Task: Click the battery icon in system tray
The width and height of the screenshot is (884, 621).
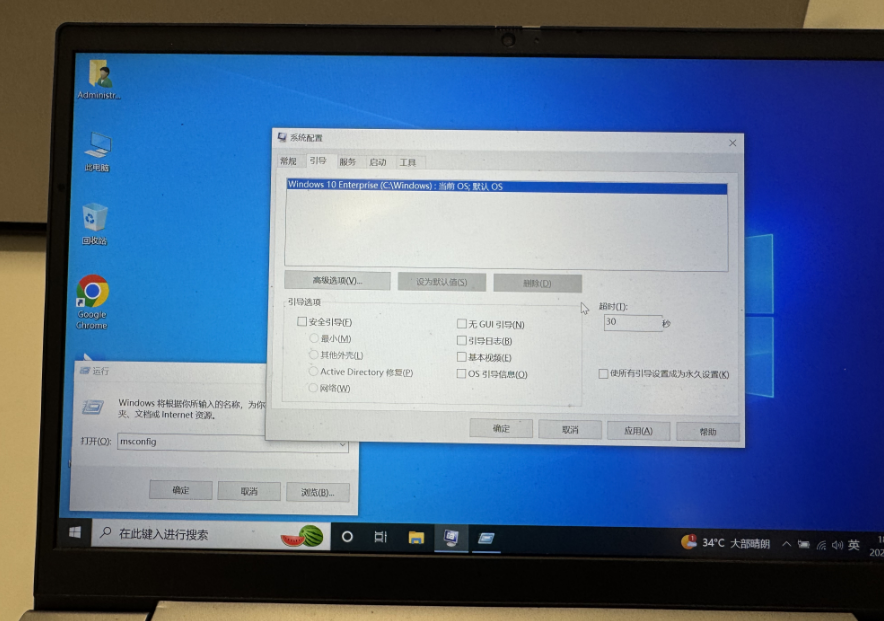Action: tap(803, 544)
